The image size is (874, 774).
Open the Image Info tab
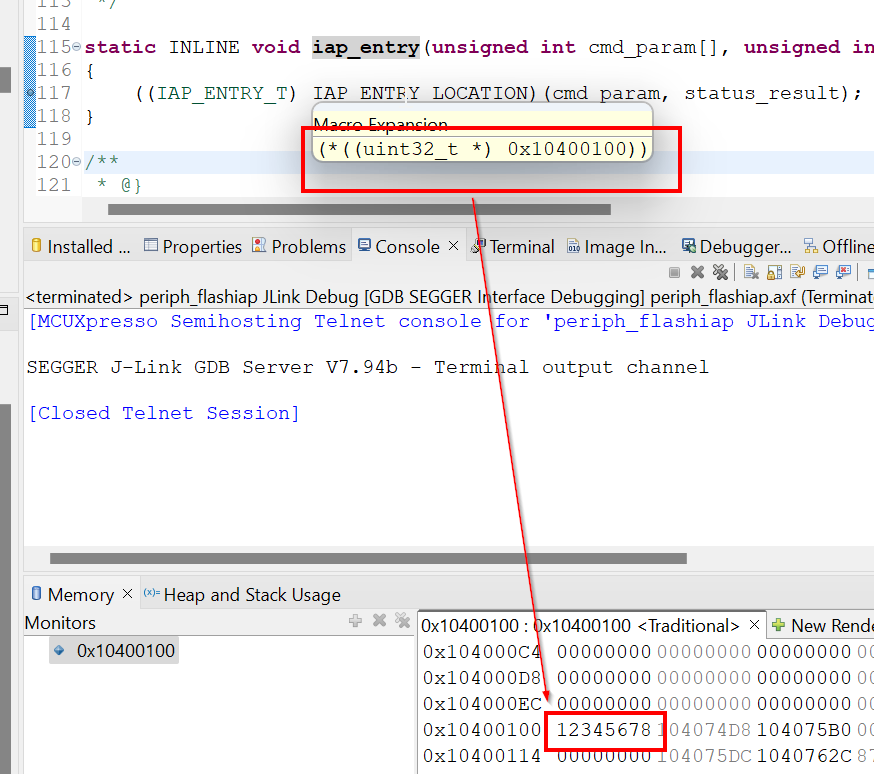[x=616, y=246]
